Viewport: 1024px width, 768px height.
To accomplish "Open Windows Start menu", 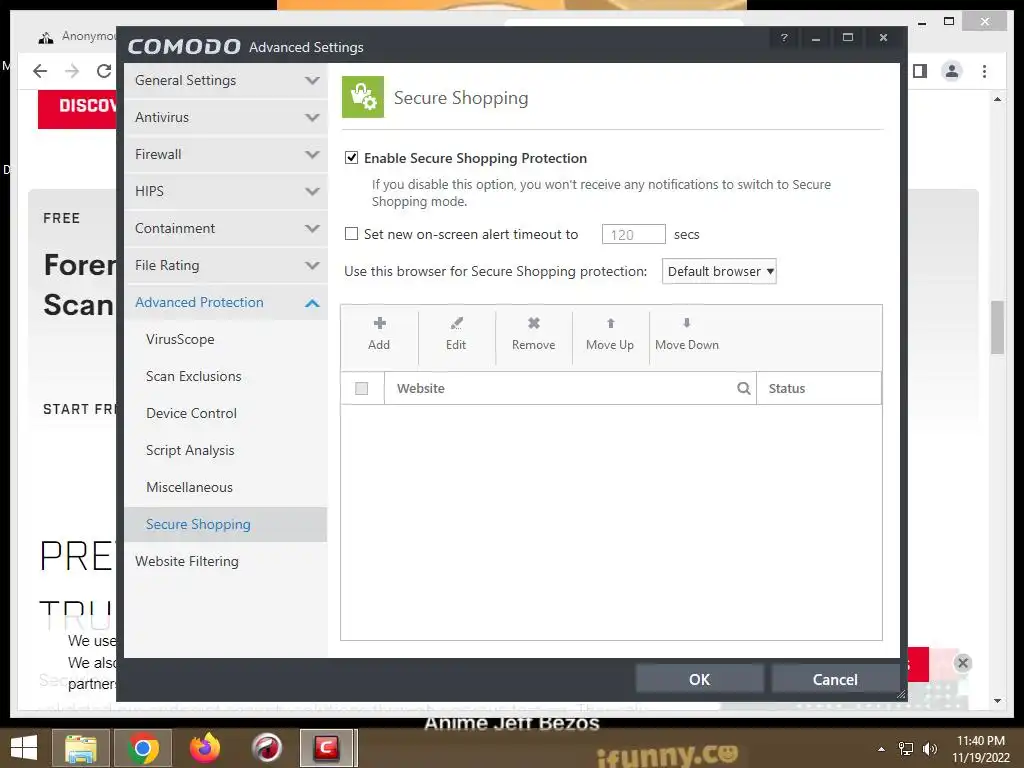I will (24, 748).
